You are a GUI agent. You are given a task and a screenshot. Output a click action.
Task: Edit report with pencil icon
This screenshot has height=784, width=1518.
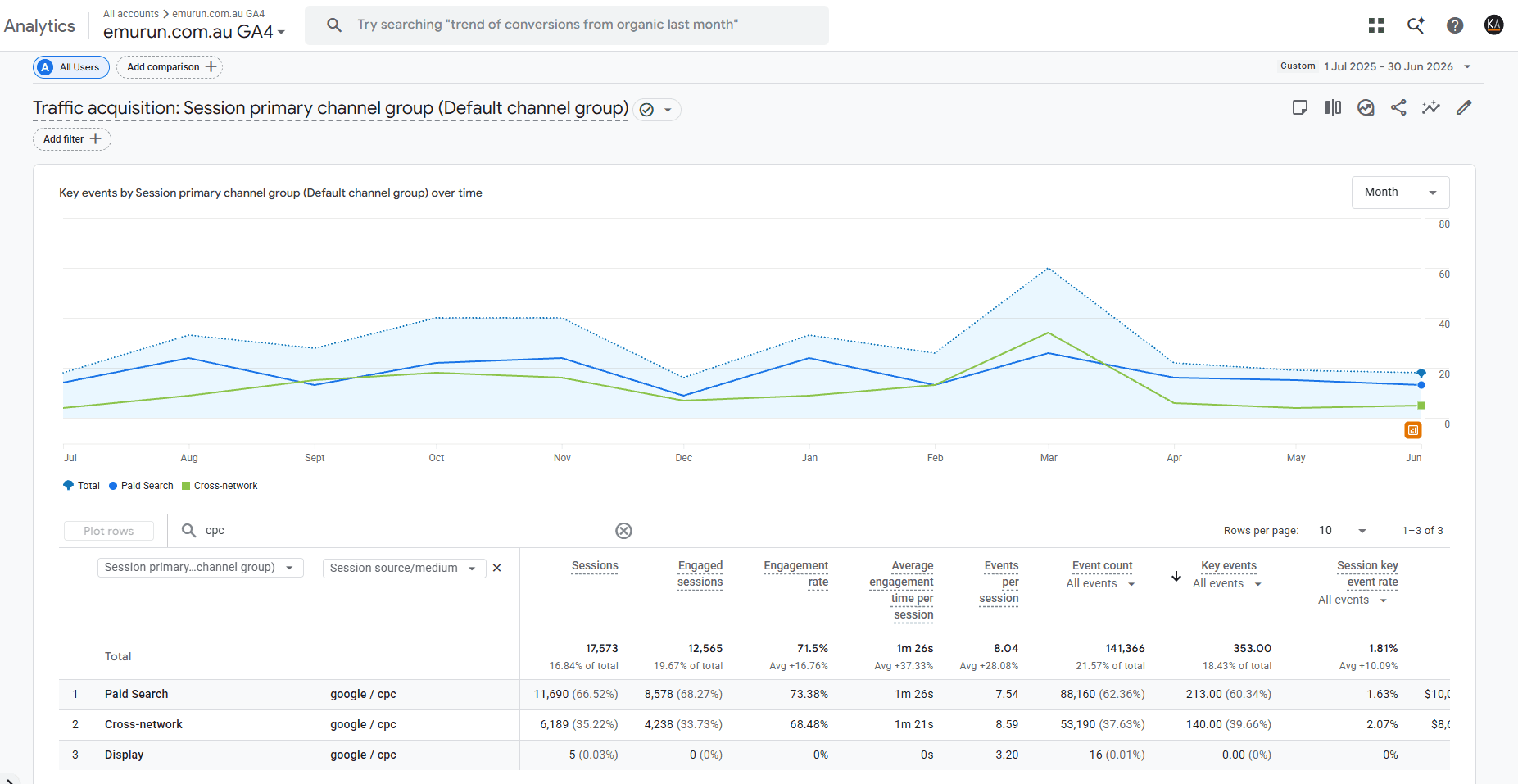click(1464, 107)
